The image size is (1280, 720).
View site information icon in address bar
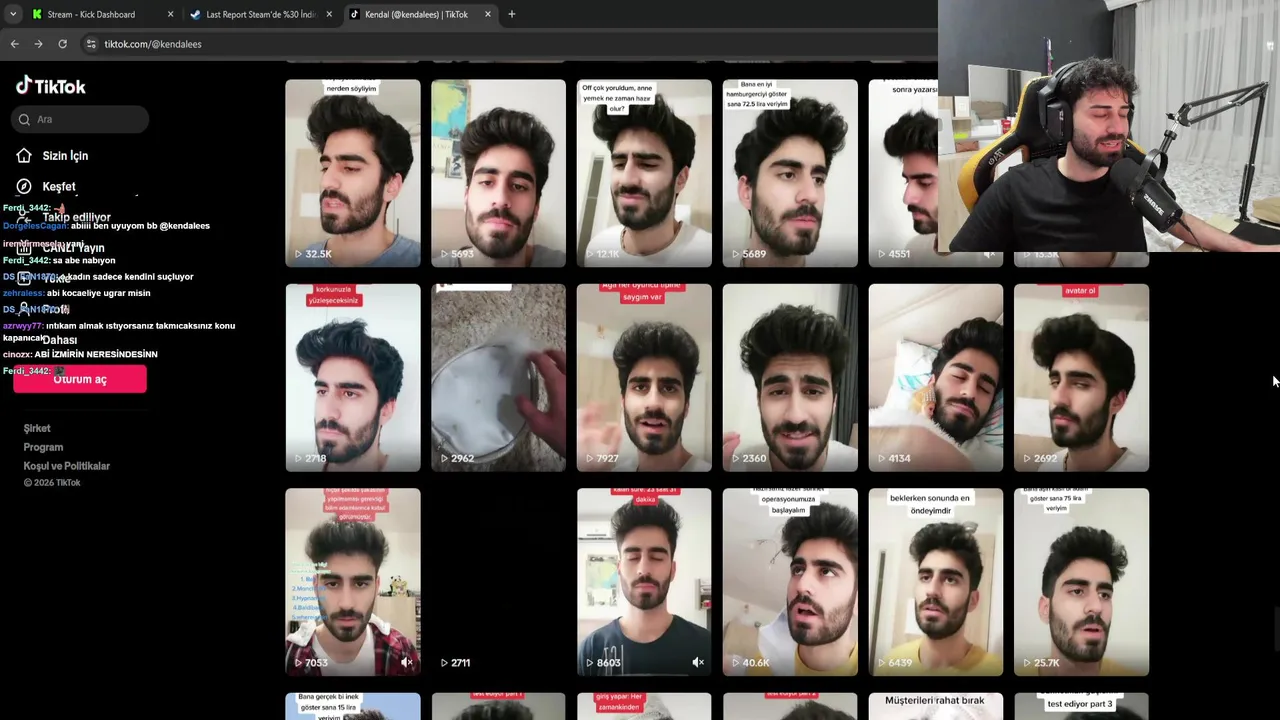[x=91, y=44]
